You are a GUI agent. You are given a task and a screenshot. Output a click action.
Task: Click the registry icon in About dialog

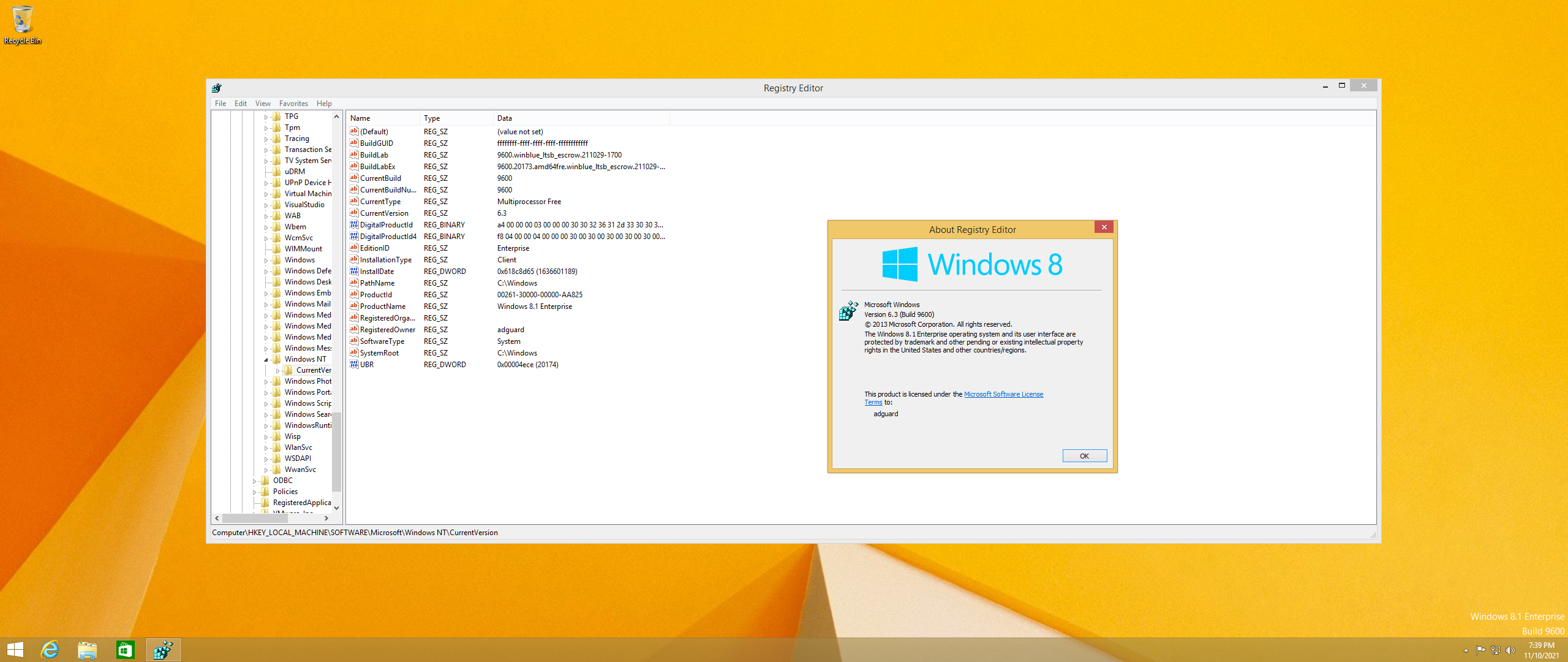tap(848, 311)
